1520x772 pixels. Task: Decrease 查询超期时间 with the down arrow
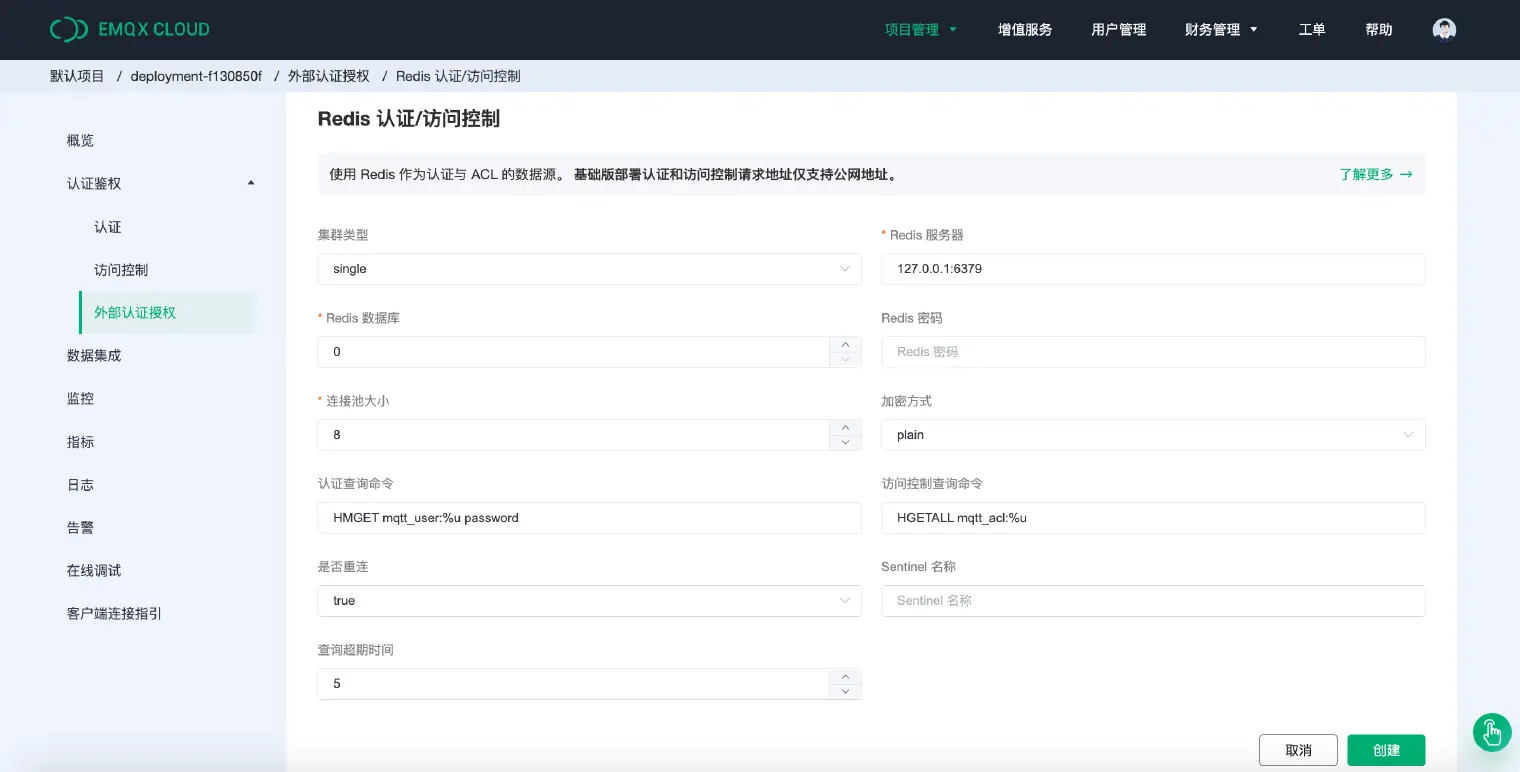click(845, 691)
